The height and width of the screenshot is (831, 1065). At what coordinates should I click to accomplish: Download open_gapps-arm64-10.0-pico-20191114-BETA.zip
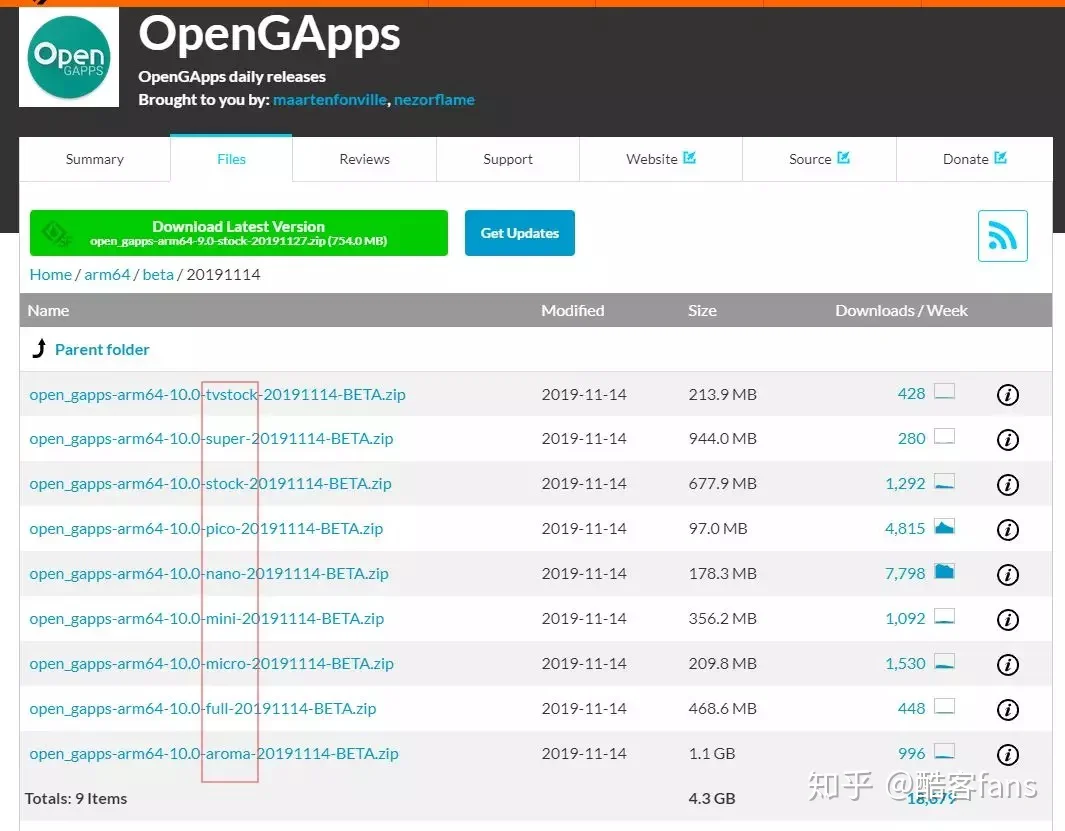click(206, 529)
